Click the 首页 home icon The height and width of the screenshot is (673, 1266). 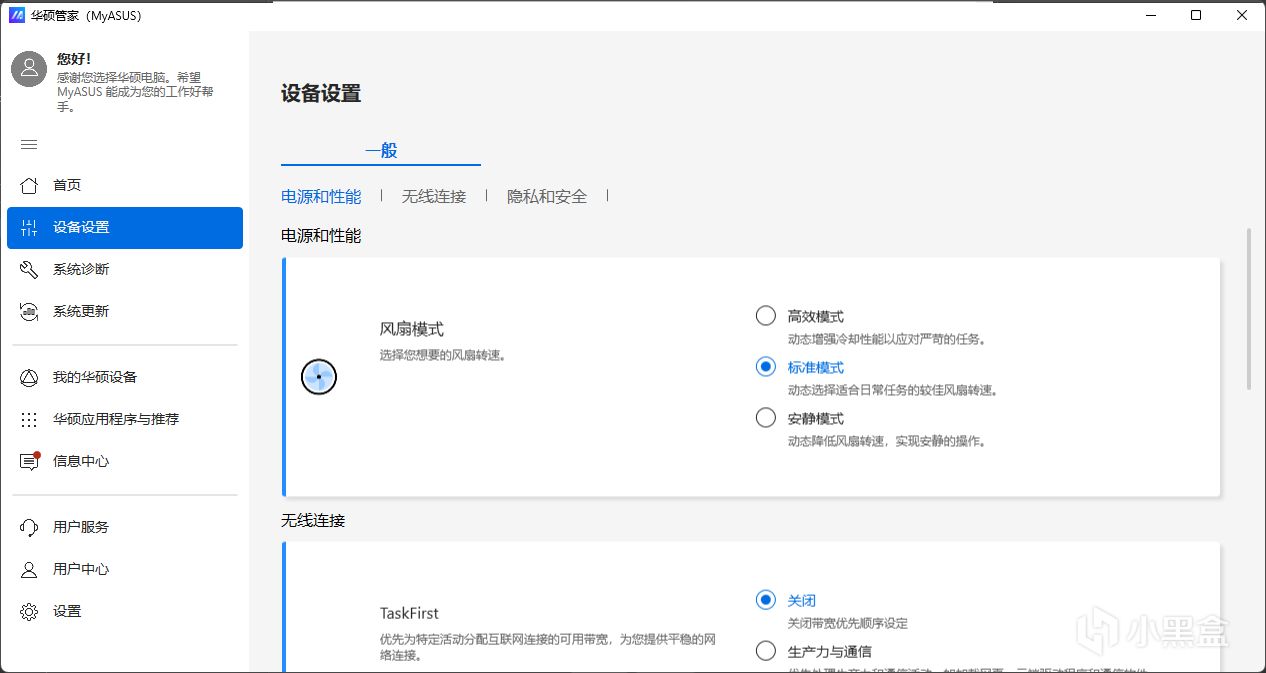(29, 185)
